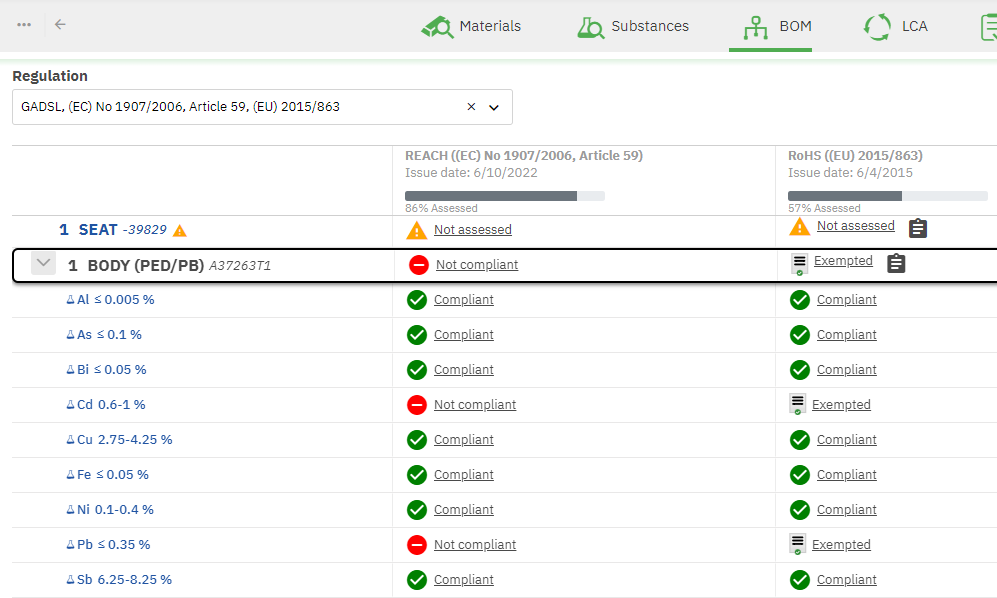The height and width of the screenshot is (598, 997).
Task: Click the clipboard icon in BODY row
Action: pos(896,264)
